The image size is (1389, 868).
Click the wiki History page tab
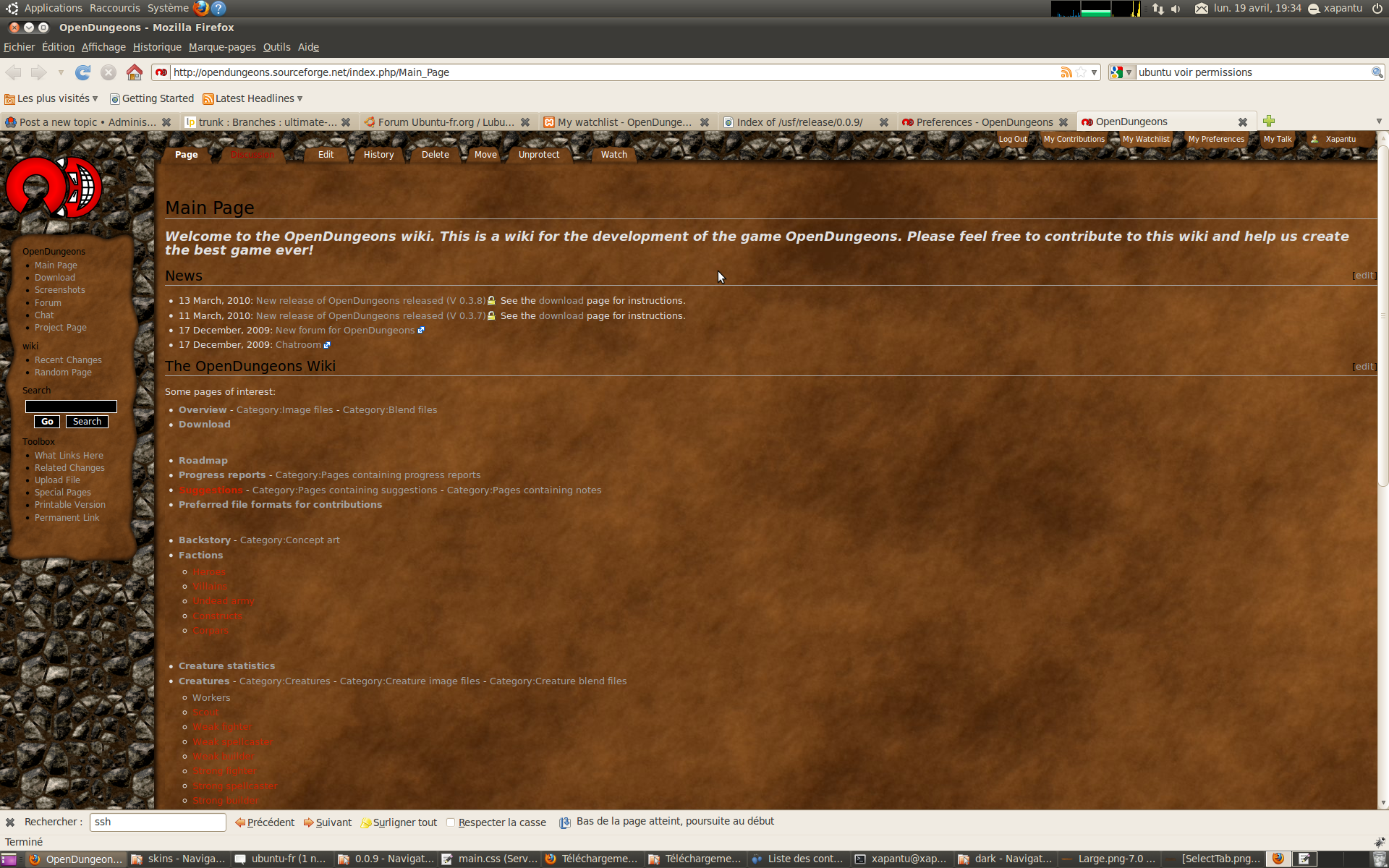[378, 155]
